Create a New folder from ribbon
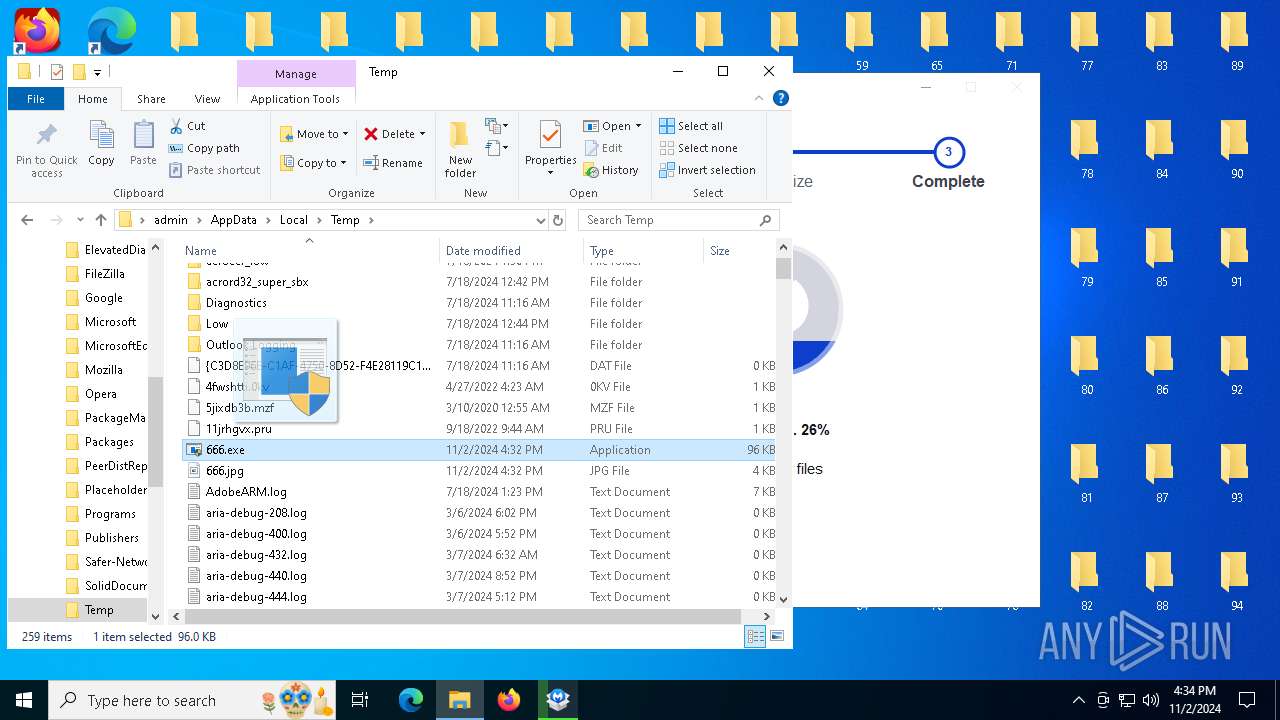Image resolution: width=1280 pixels, height=720 pixels. click(x=460, y=149)
